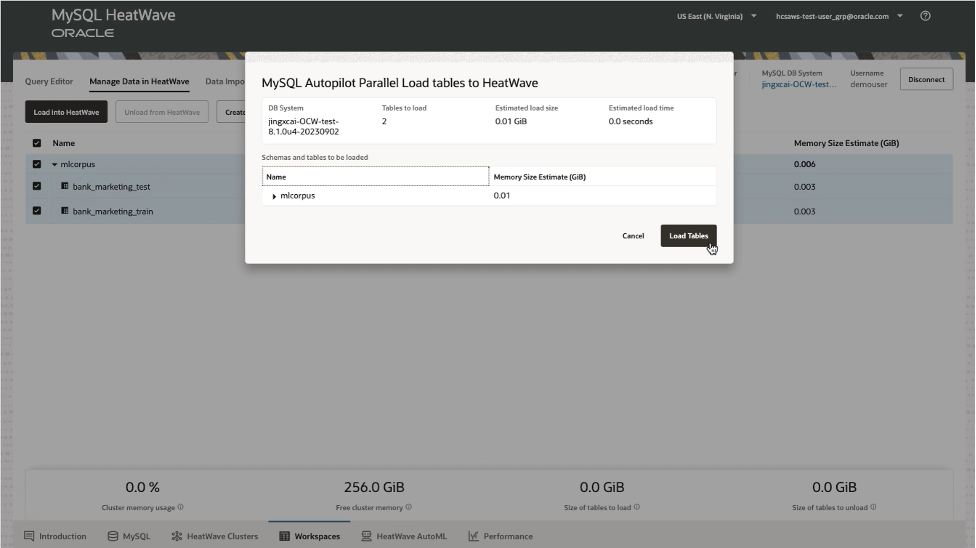This screenshot has width=976, height=548.
Task: Click the bank_marketing_test row name
Action: 111,187
